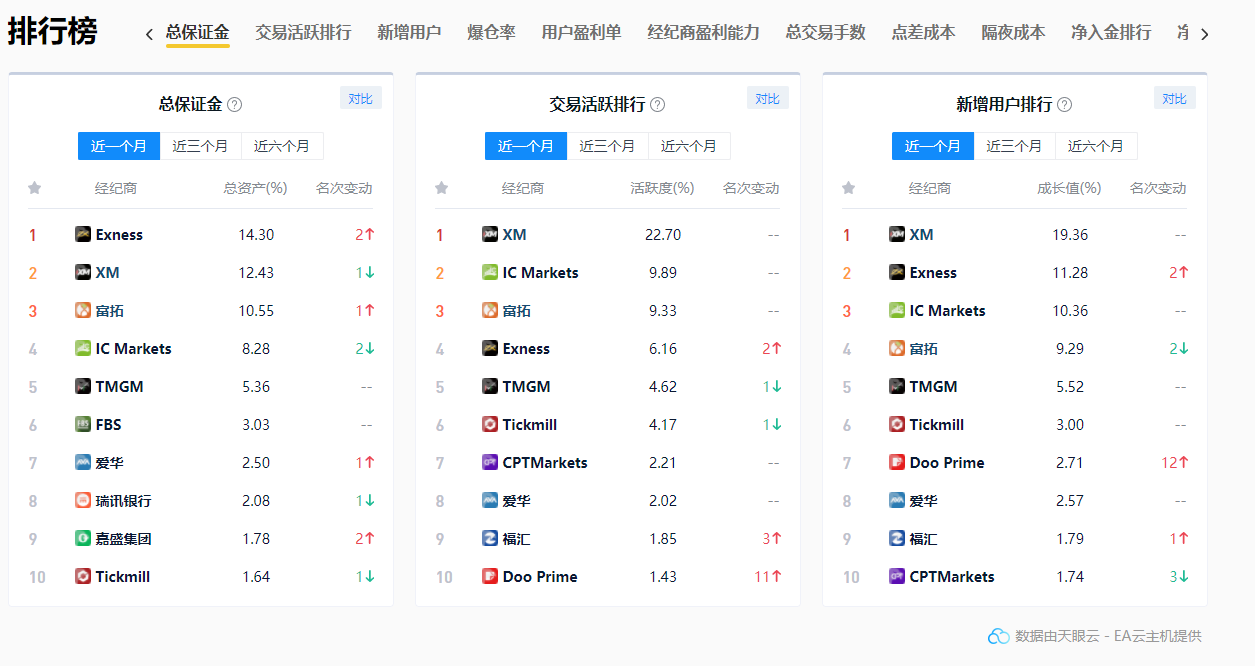Click the TMGM logo in 总保证金 list

coord(83,387)
